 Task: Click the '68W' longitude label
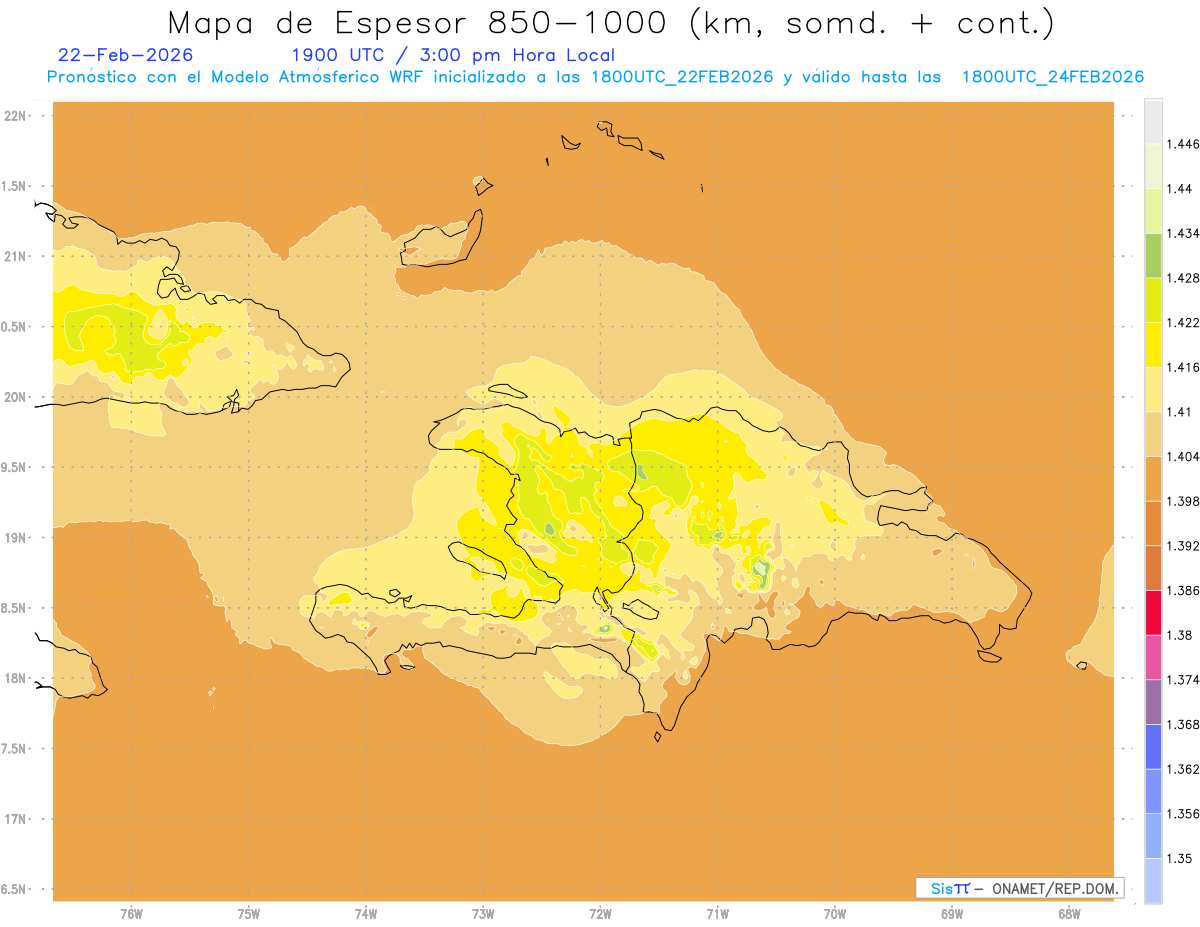coord(1069,913)
